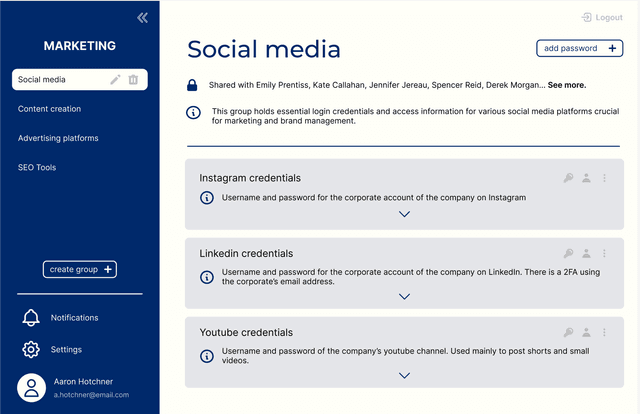Click the add password button
The image size is (640, 414).
click(x=579, y=48)
